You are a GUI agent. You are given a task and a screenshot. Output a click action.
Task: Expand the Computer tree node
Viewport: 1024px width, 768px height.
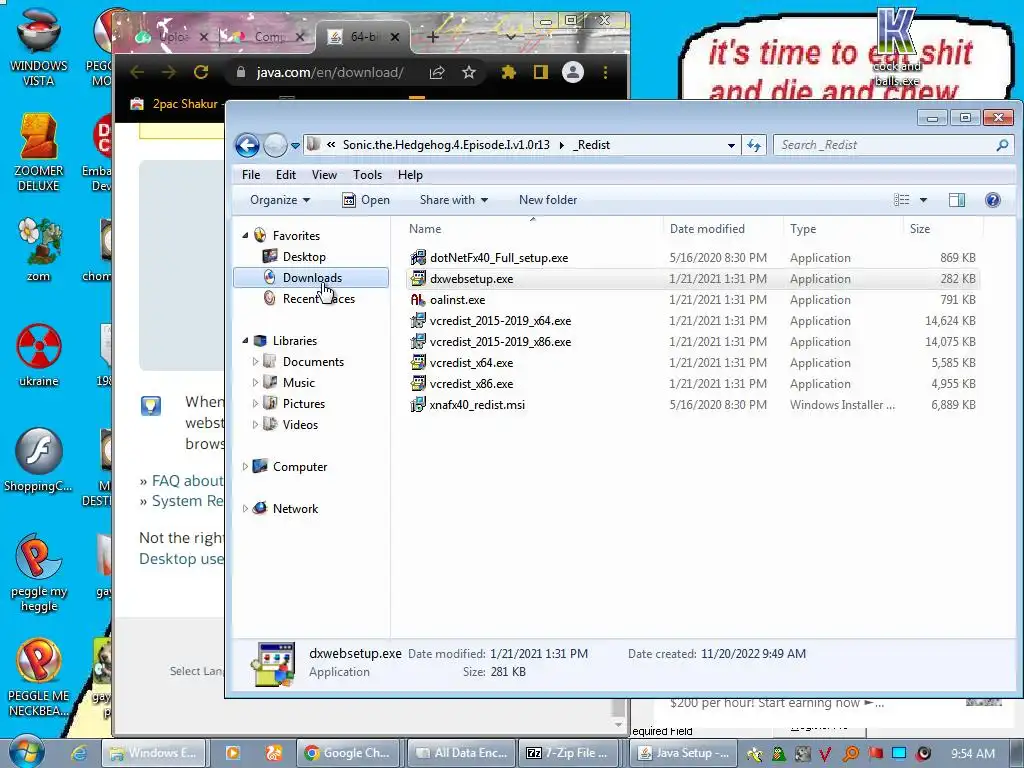pos(245,466)
